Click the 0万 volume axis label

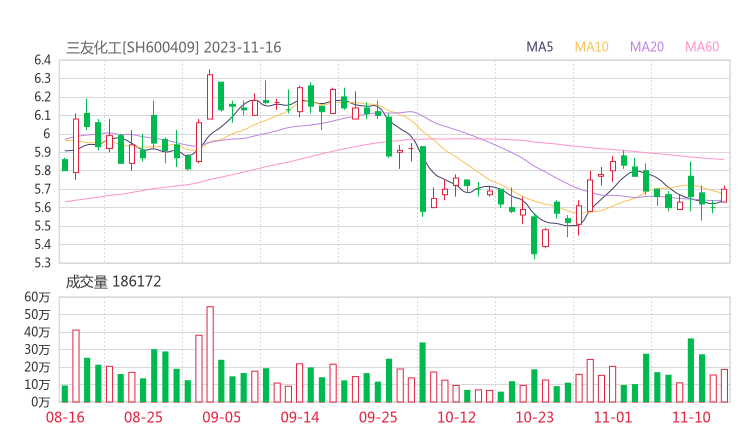coord(41,402)
